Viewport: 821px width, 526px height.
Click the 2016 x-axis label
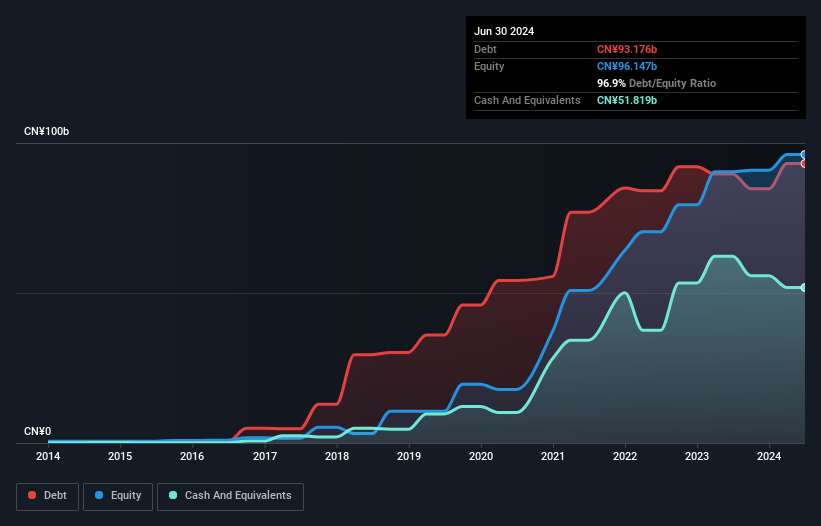point(192,456)
